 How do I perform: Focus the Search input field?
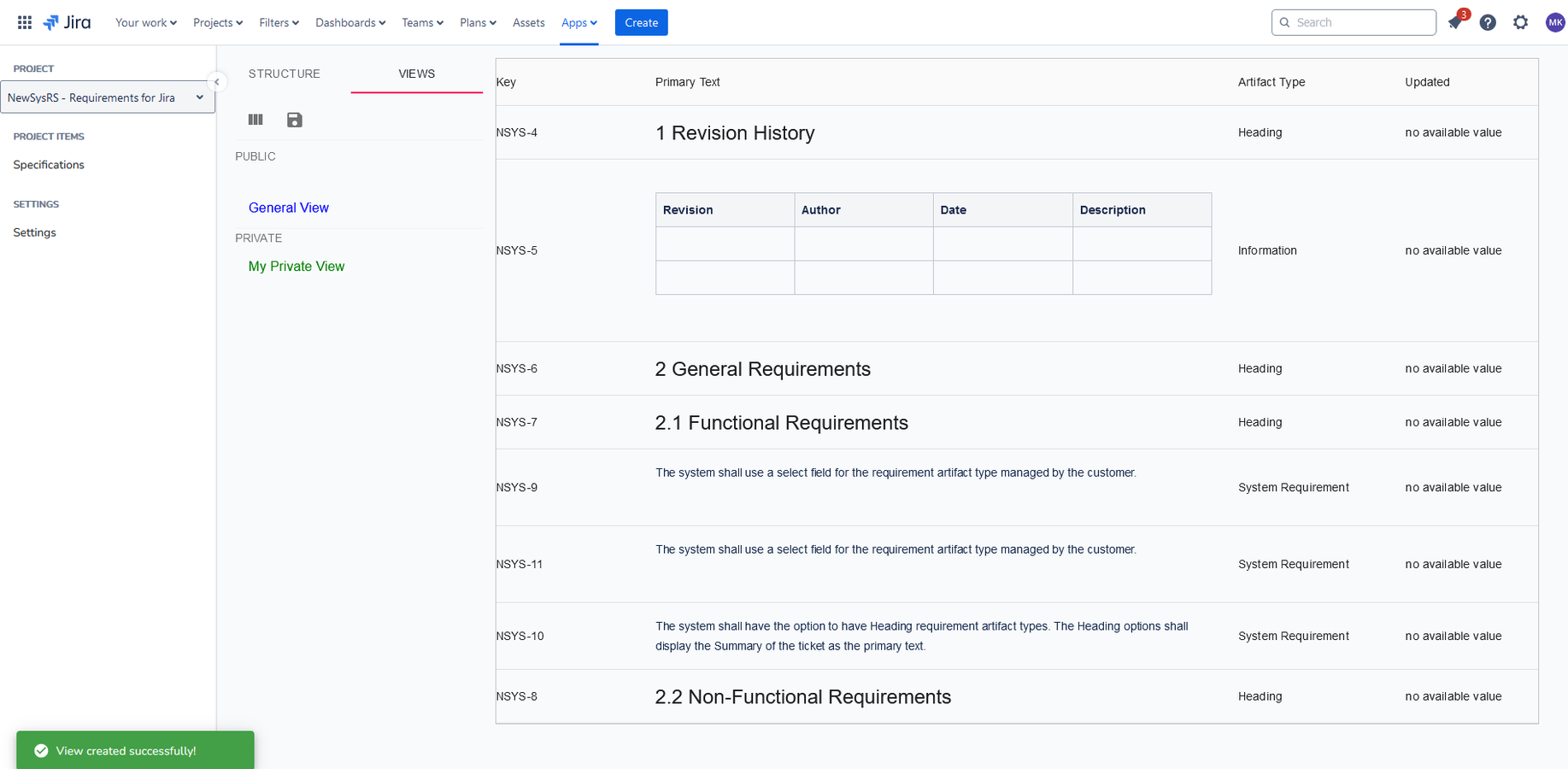click(x=1354, y=22)
